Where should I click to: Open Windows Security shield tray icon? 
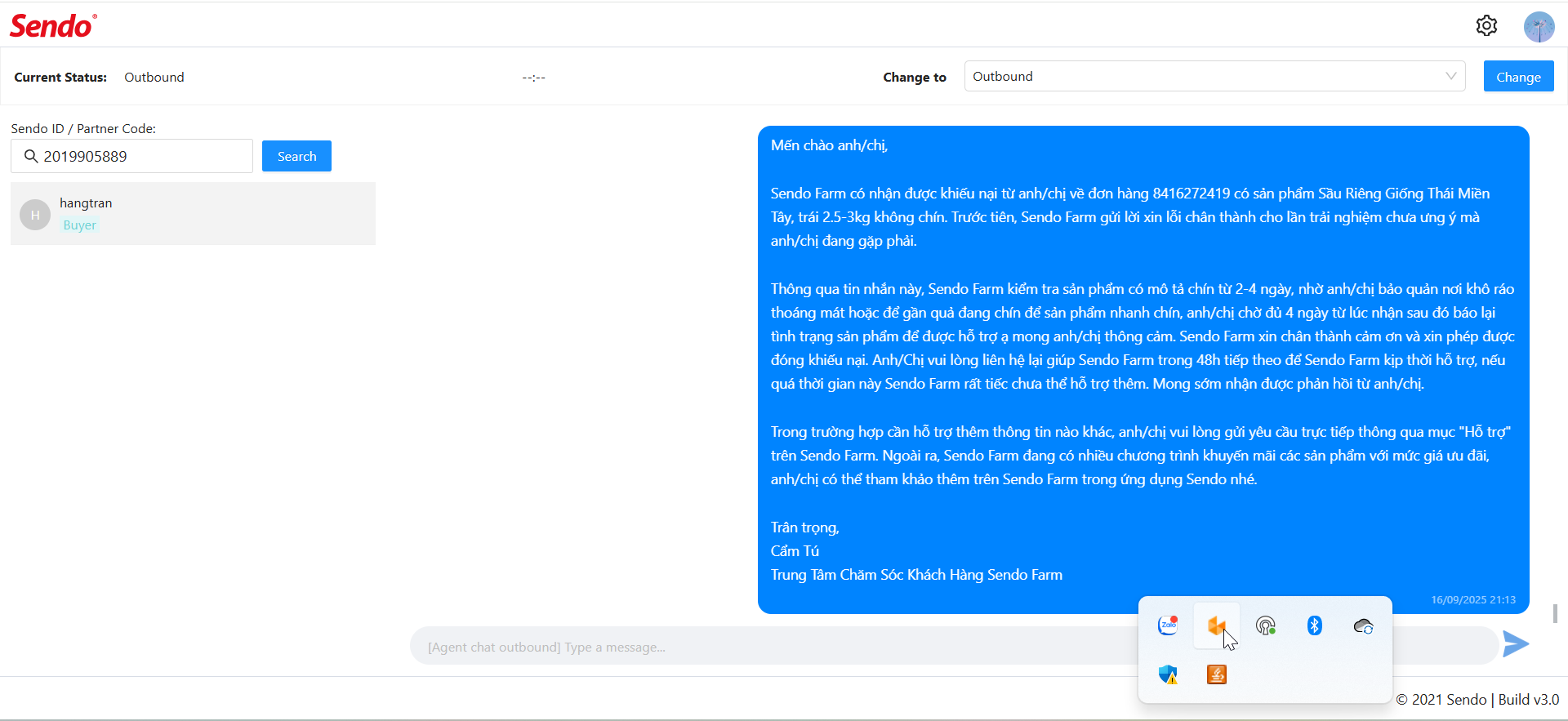tap(1168, 674)
